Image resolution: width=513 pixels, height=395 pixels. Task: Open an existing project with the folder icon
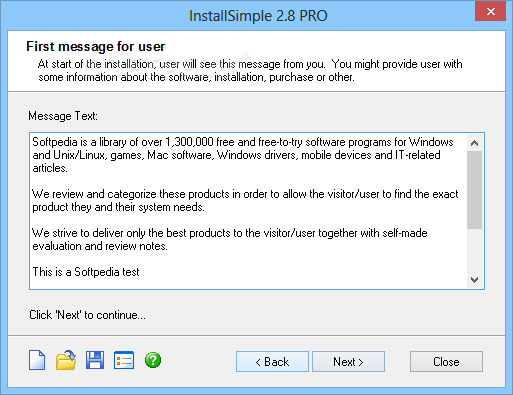(x=66, y=360)
